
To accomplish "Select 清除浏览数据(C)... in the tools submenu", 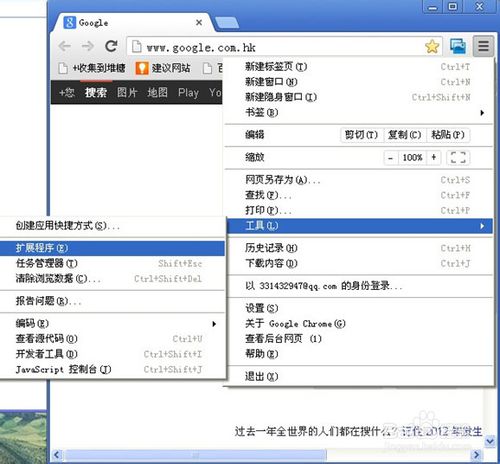I will coord(112,278).
